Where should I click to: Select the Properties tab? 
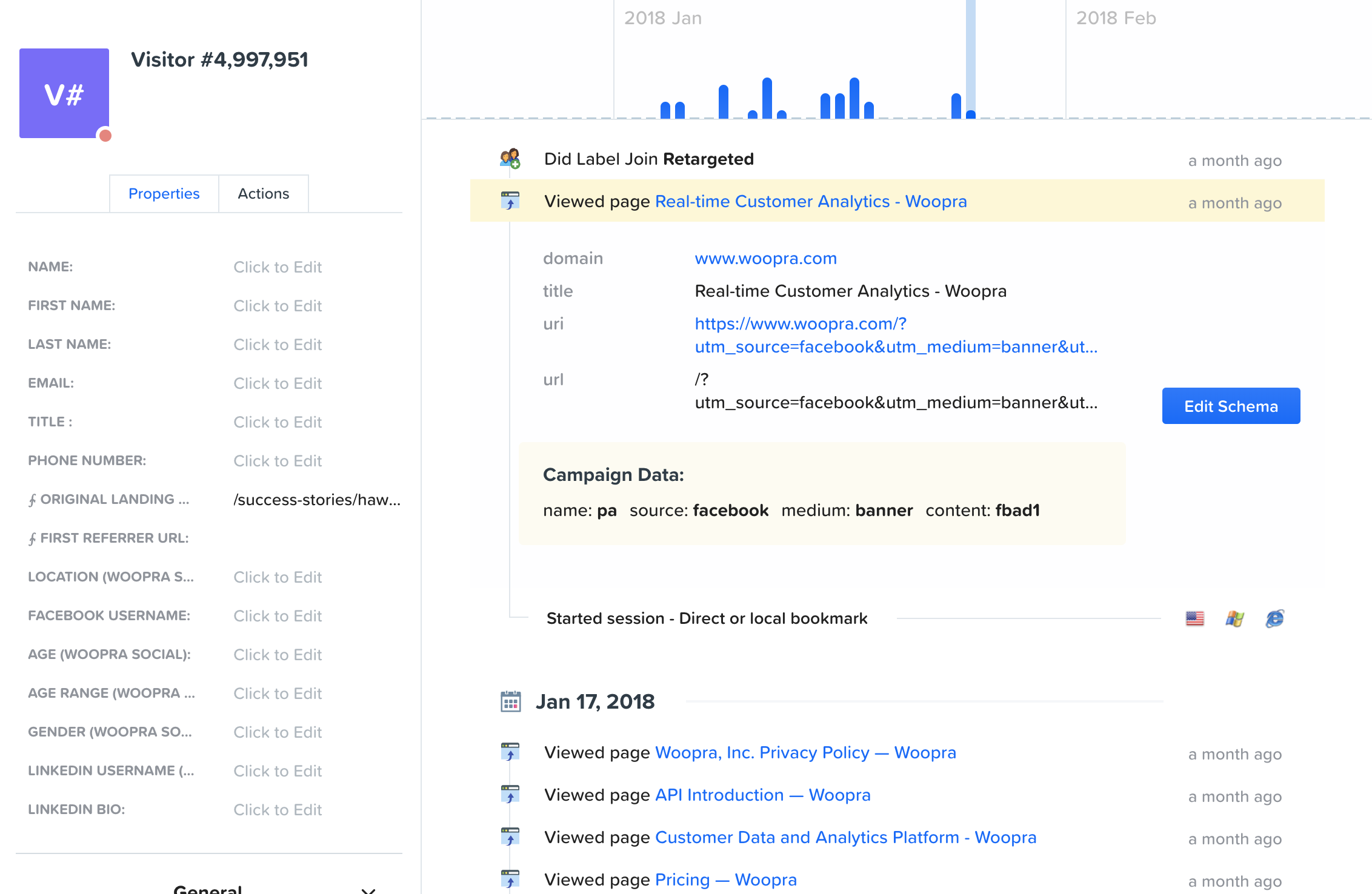click(164, 194)
